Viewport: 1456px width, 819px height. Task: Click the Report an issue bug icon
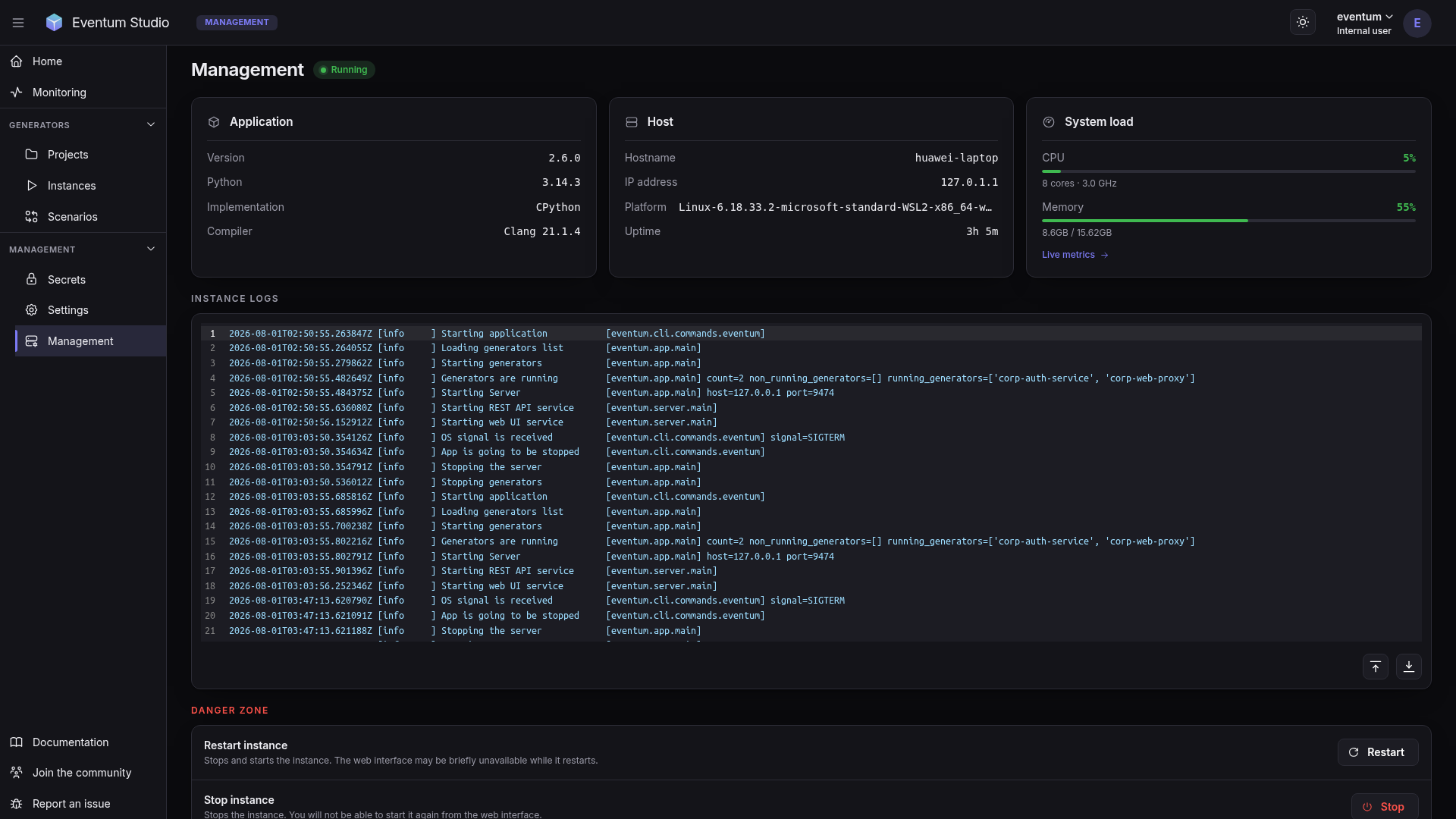coord(17,804)
